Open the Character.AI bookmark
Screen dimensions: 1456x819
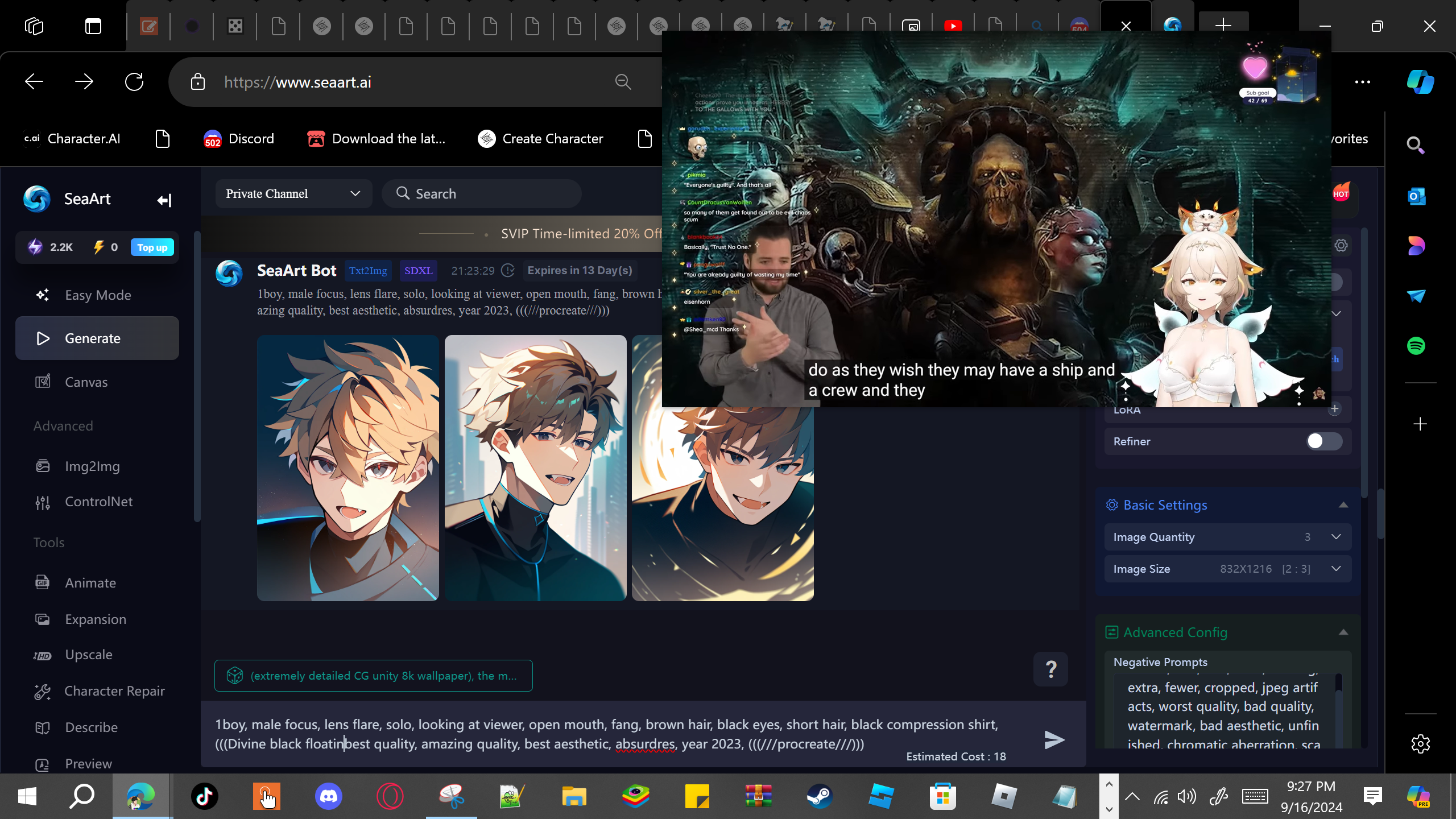(72, 139)
